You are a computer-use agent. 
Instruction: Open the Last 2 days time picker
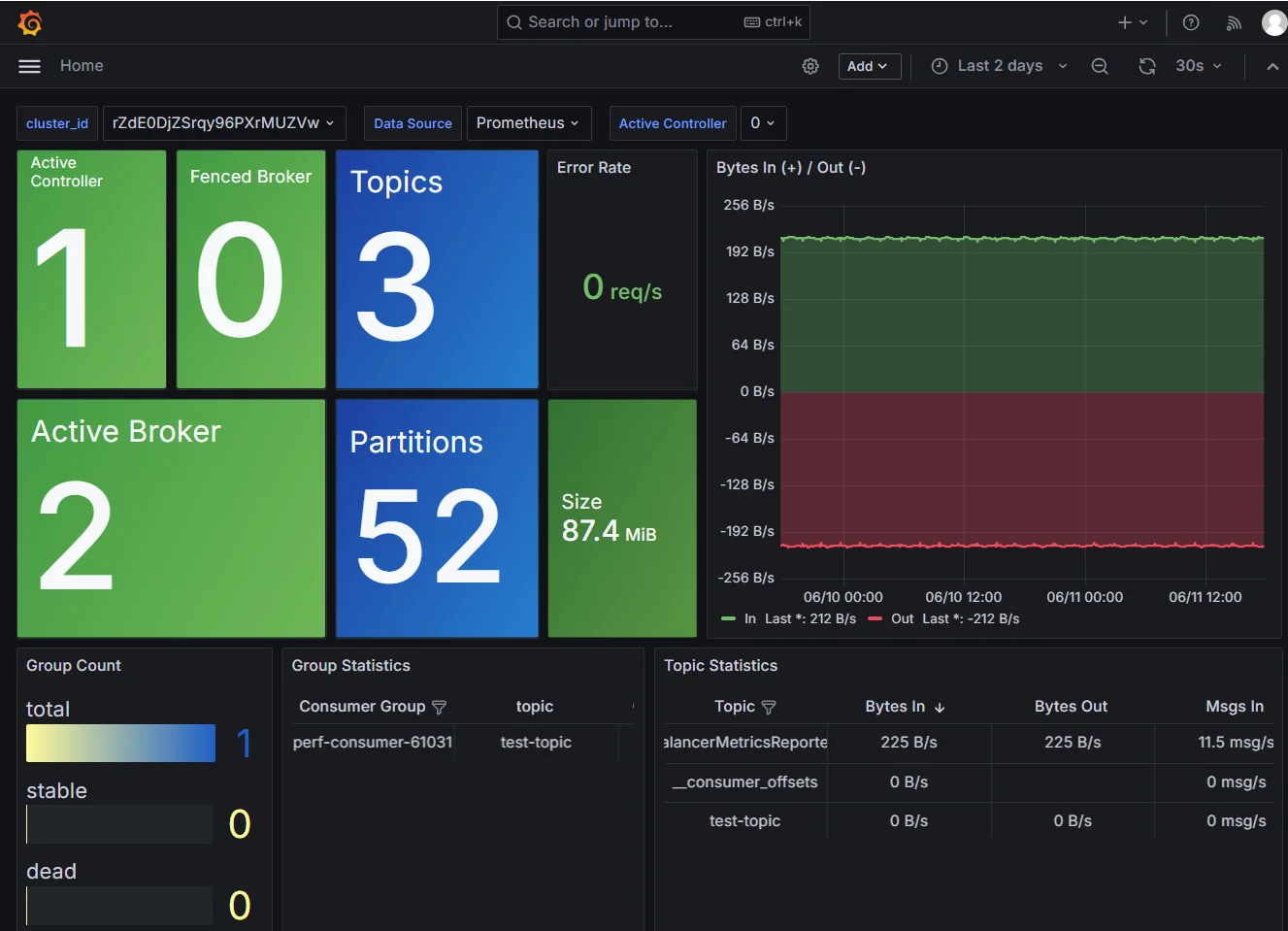coord(999,66)
